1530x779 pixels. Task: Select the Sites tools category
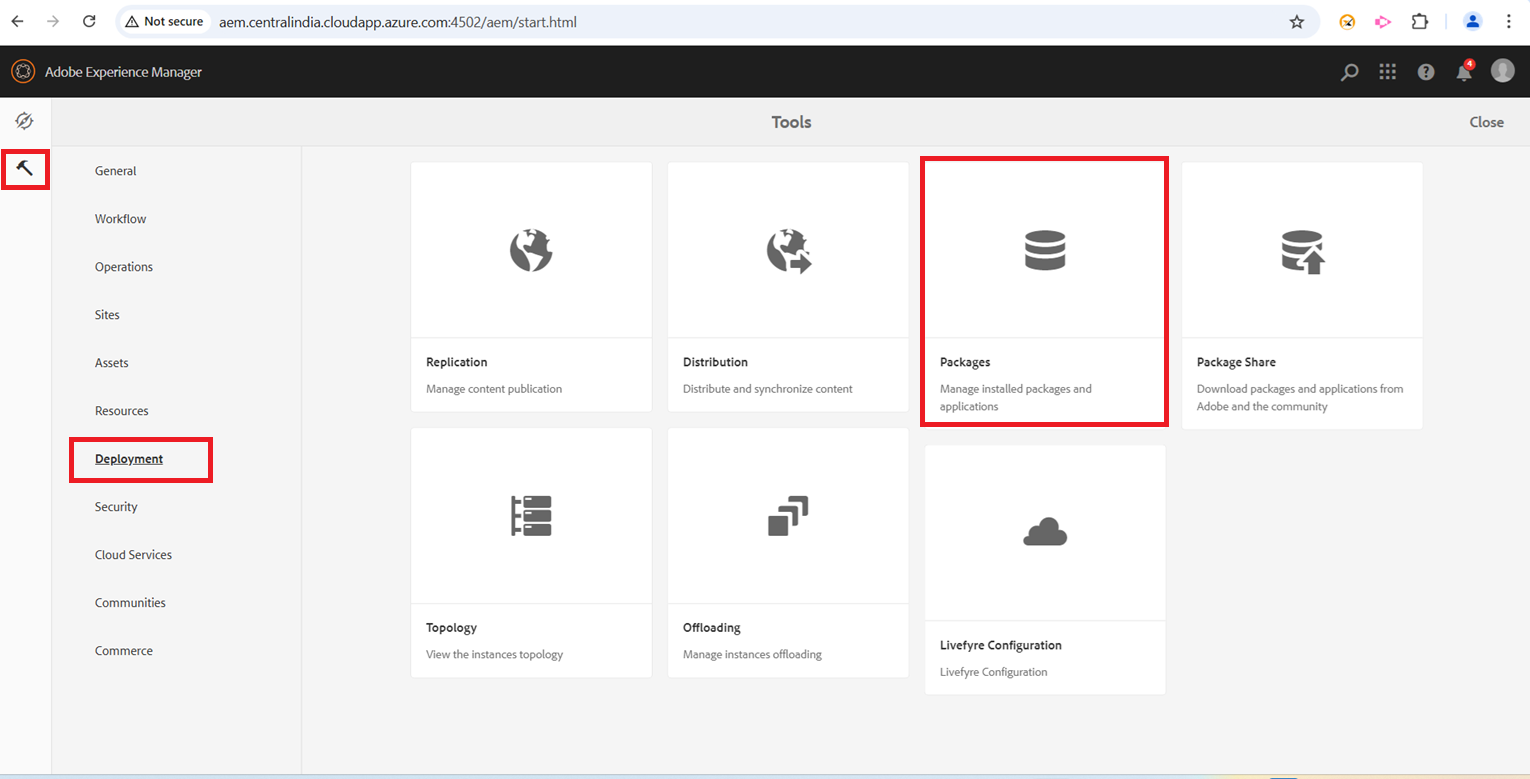pos(107,315)
